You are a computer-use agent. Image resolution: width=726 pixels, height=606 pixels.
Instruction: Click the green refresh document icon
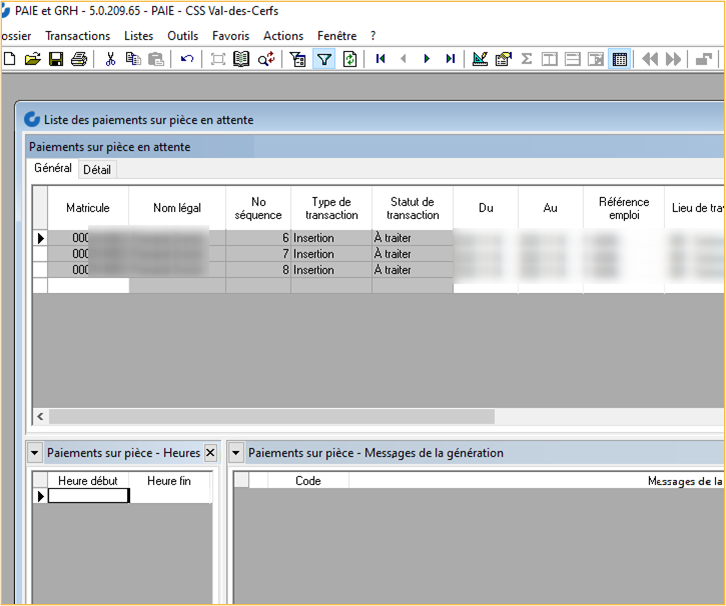(350, 59)
